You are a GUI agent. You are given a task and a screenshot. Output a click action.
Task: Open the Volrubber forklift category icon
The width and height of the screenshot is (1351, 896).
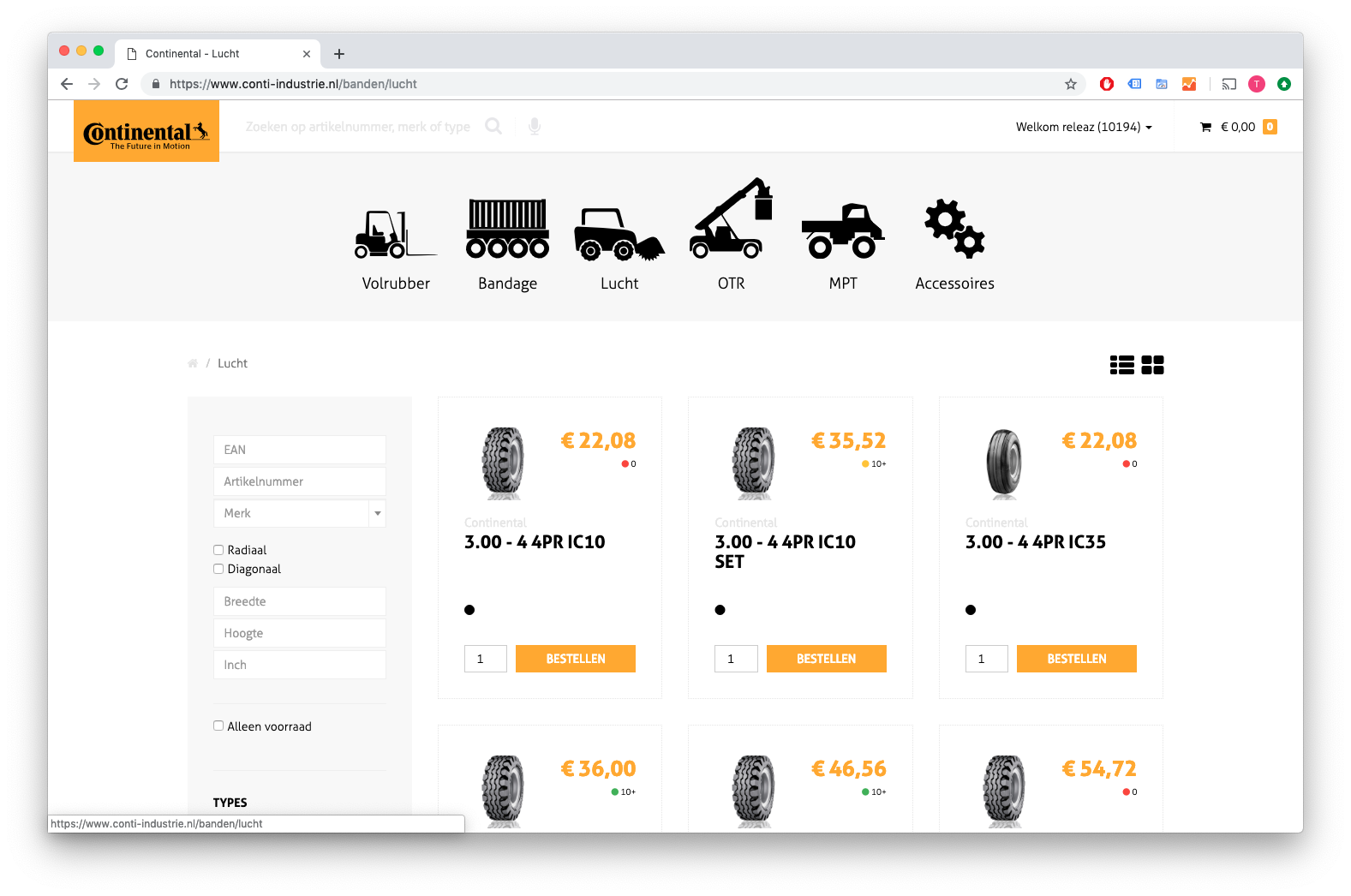coord(396,235)
